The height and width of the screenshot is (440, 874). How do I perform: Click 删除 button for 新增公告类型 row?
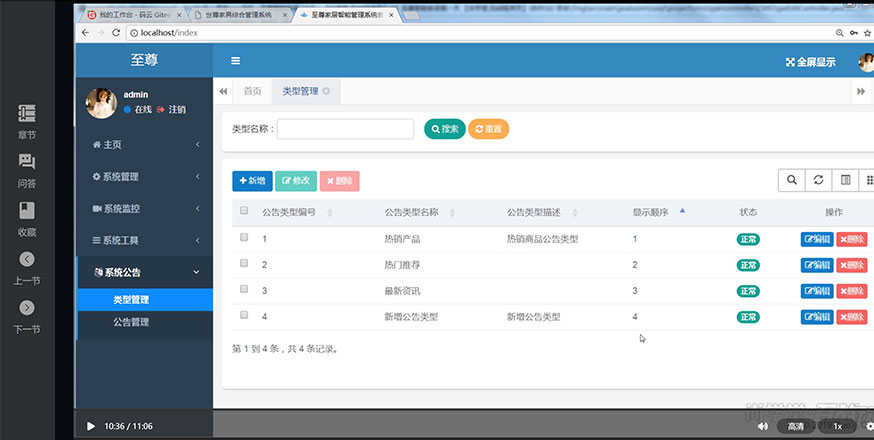tap(852, 317)
